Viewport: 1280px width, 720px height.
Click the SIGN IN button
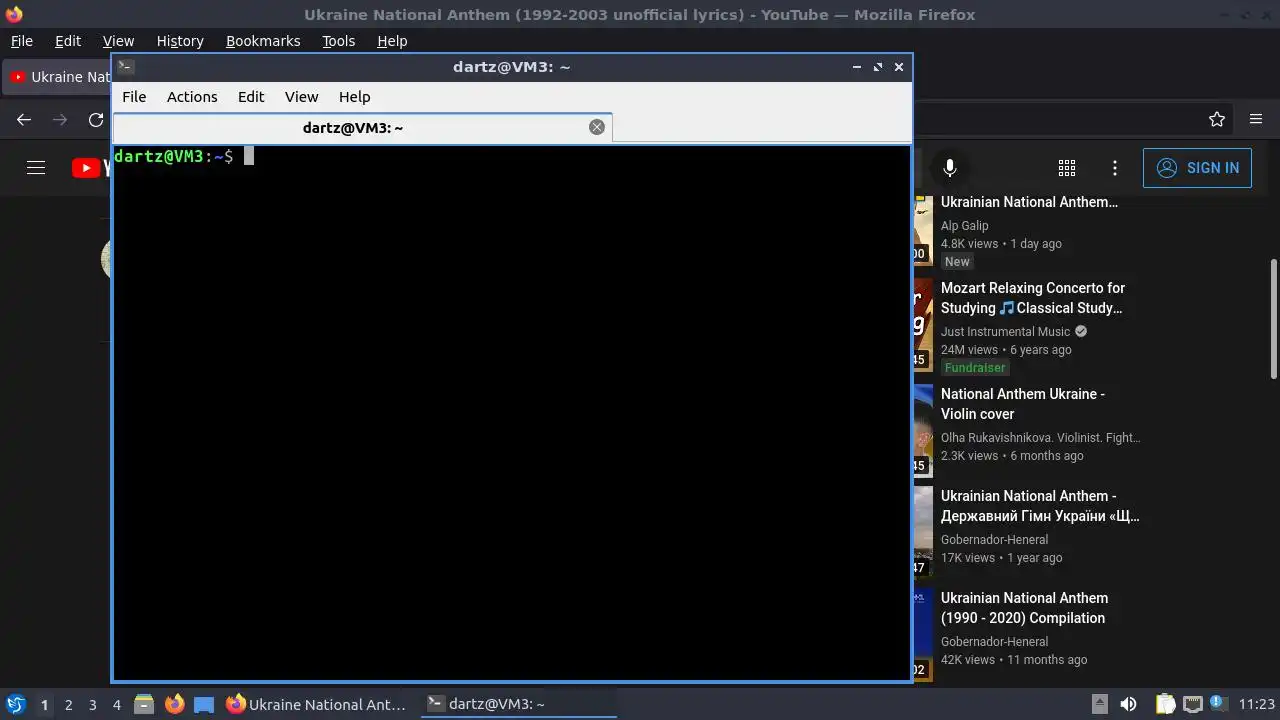coord(1197,168)
